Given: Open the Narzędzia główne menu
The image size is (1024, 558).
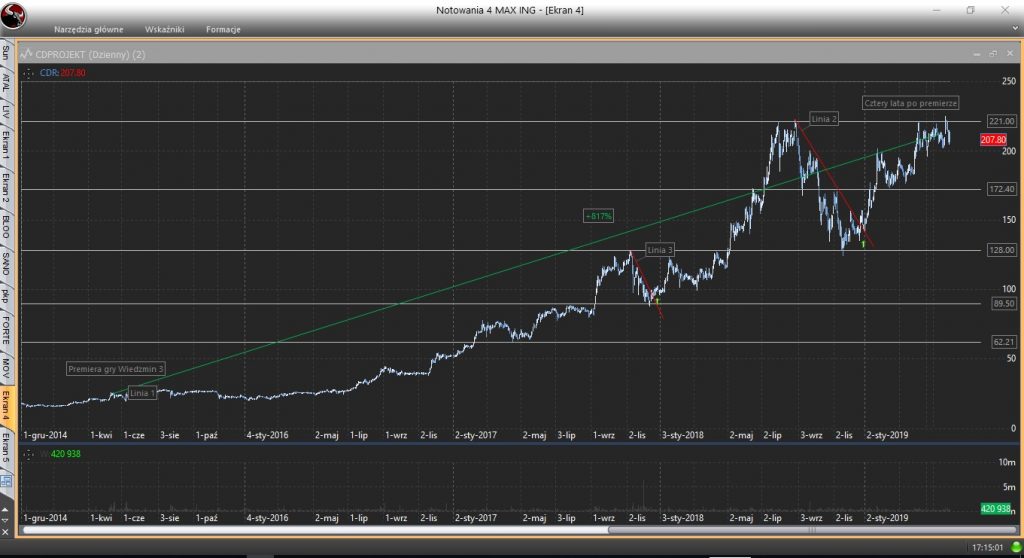Looking at the screenshot, I should tap(87, 29).
